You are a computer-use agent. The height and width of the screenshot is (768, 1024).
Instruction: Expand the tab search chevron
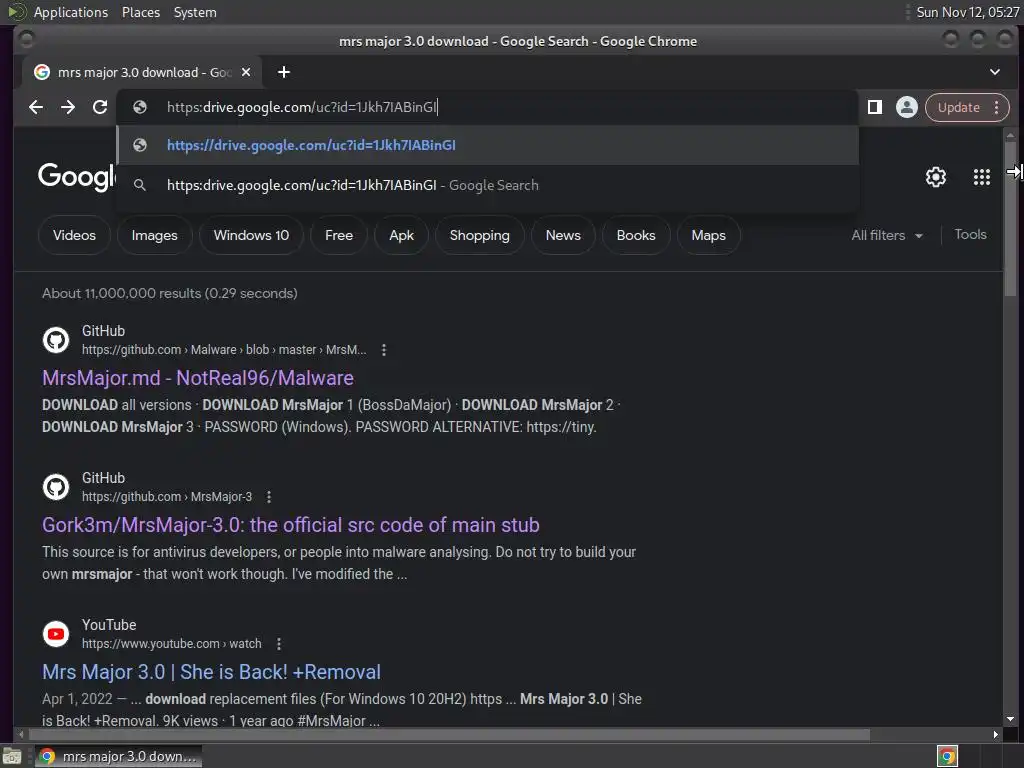tap(995, 72)
